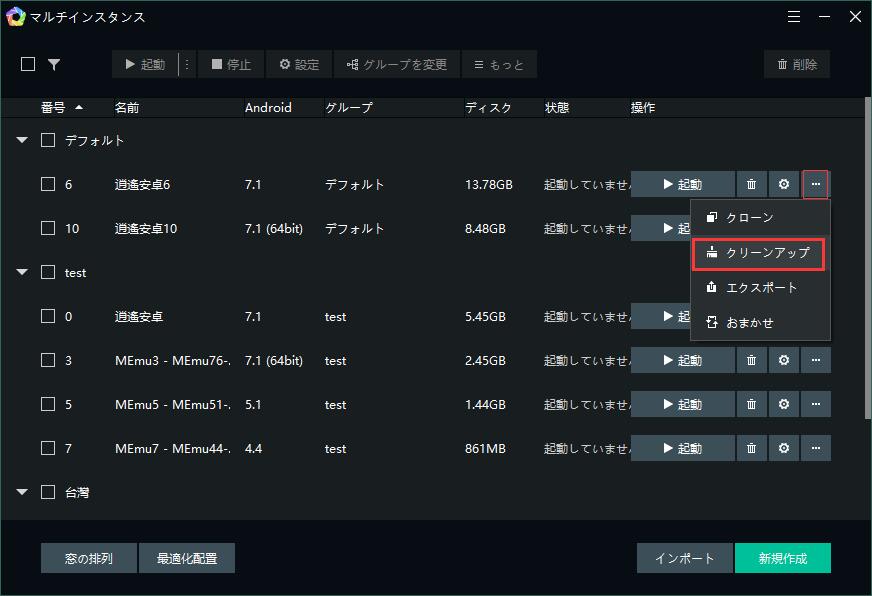Delete instance MEmu5 using trash icon
Screen dimensions: 872x596
[x=751, y=404]
